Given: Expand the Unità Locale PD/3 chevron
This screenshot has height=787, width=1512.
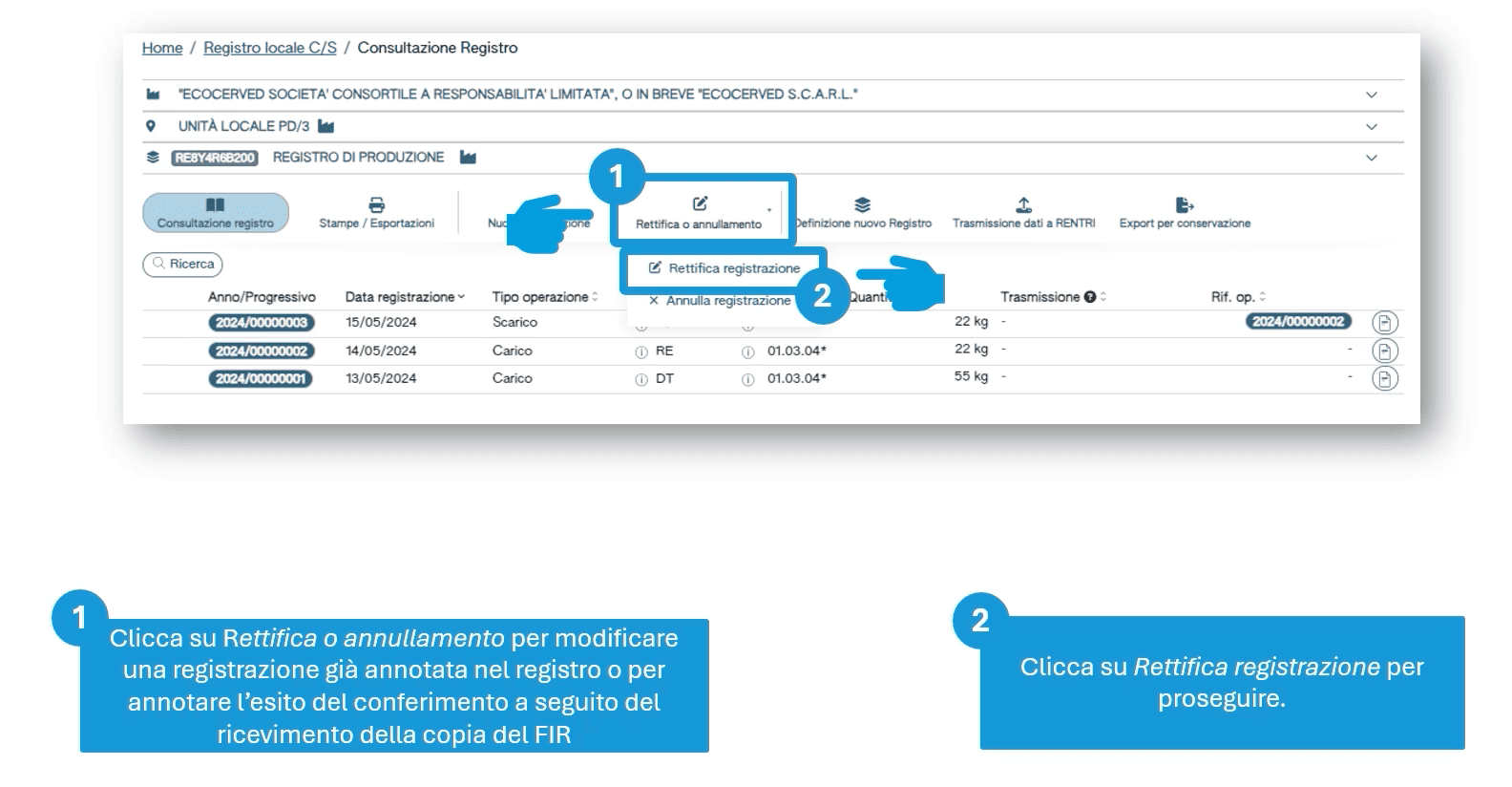Looking at the screenshot, I should [1371, 126].
